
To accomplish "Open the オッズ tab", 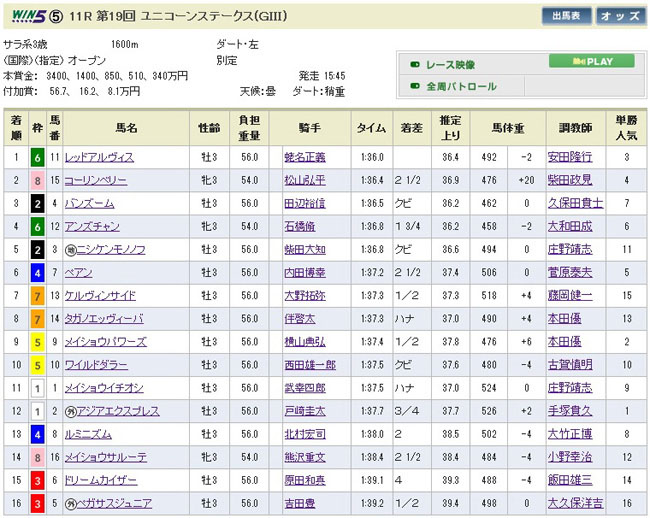I will pyautogui.click(x=620, y=16).
